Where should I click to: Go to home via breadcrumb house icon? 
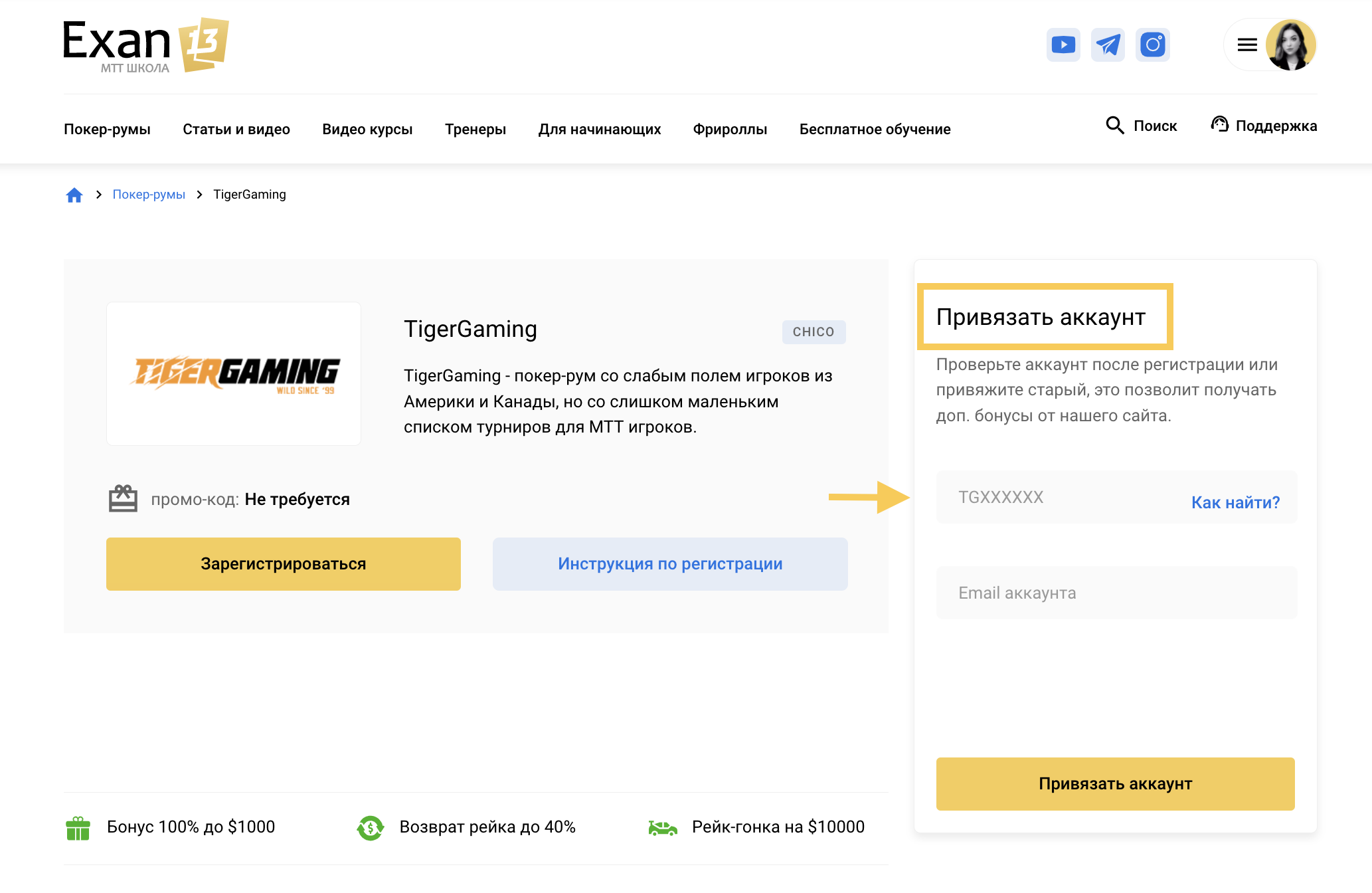click(74, 195)
